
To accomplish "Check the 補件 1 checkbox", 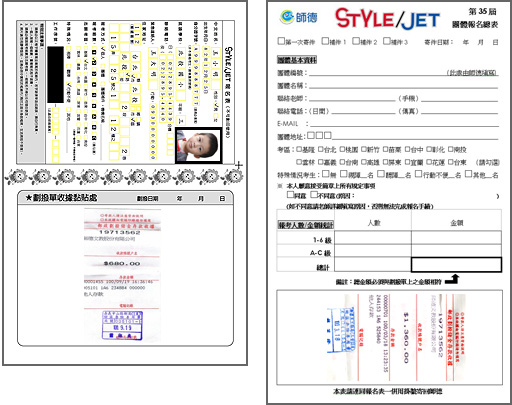I will pos(325,41).
